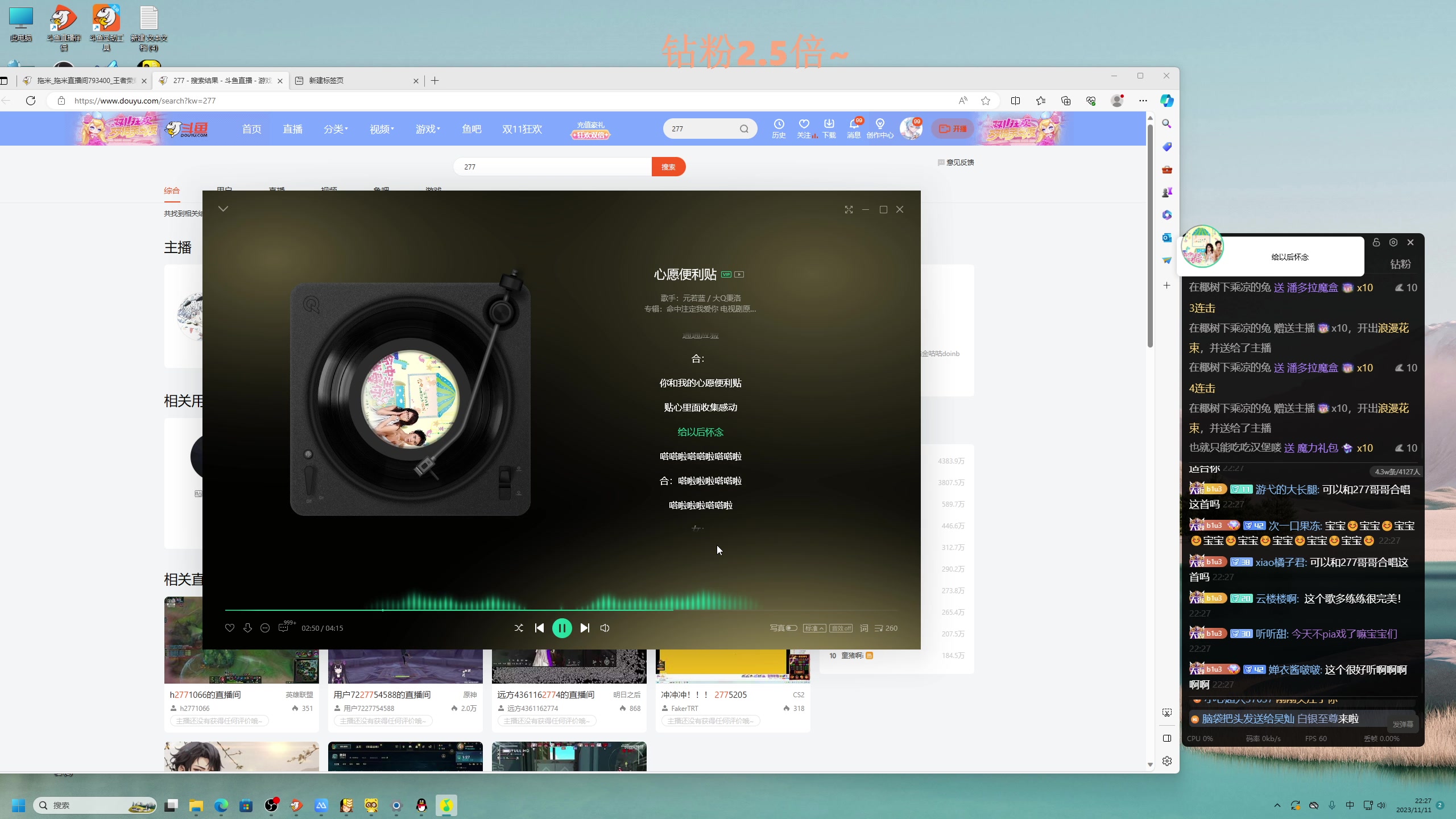Show desktop lyrics with 词 icon
Image resolution: width=1456 pixels, height=819 pixels.
[864, 628]
